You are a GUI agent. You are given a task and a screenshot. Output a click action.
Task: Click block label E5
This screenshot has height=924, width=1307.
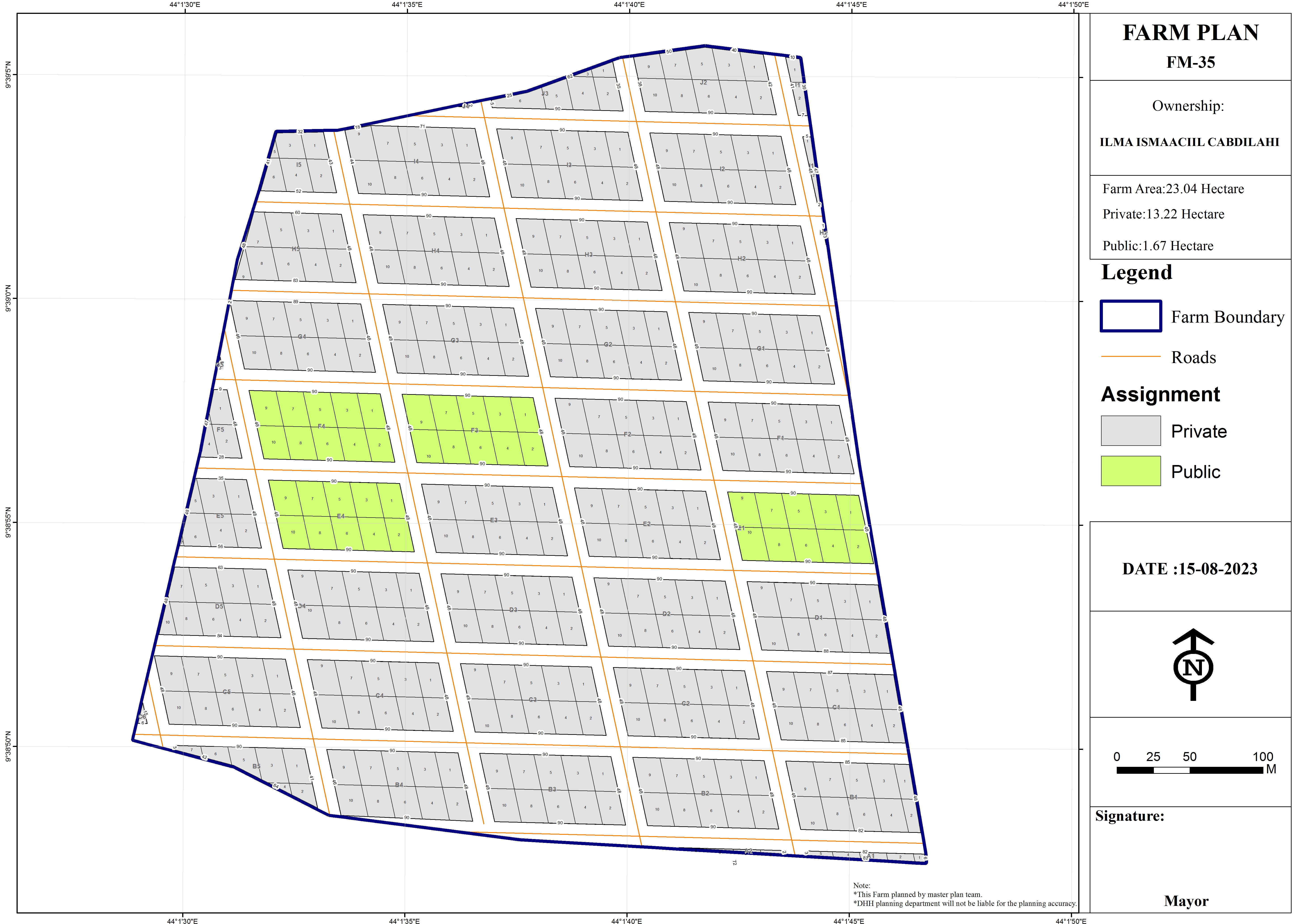click(x=220, y=516)
